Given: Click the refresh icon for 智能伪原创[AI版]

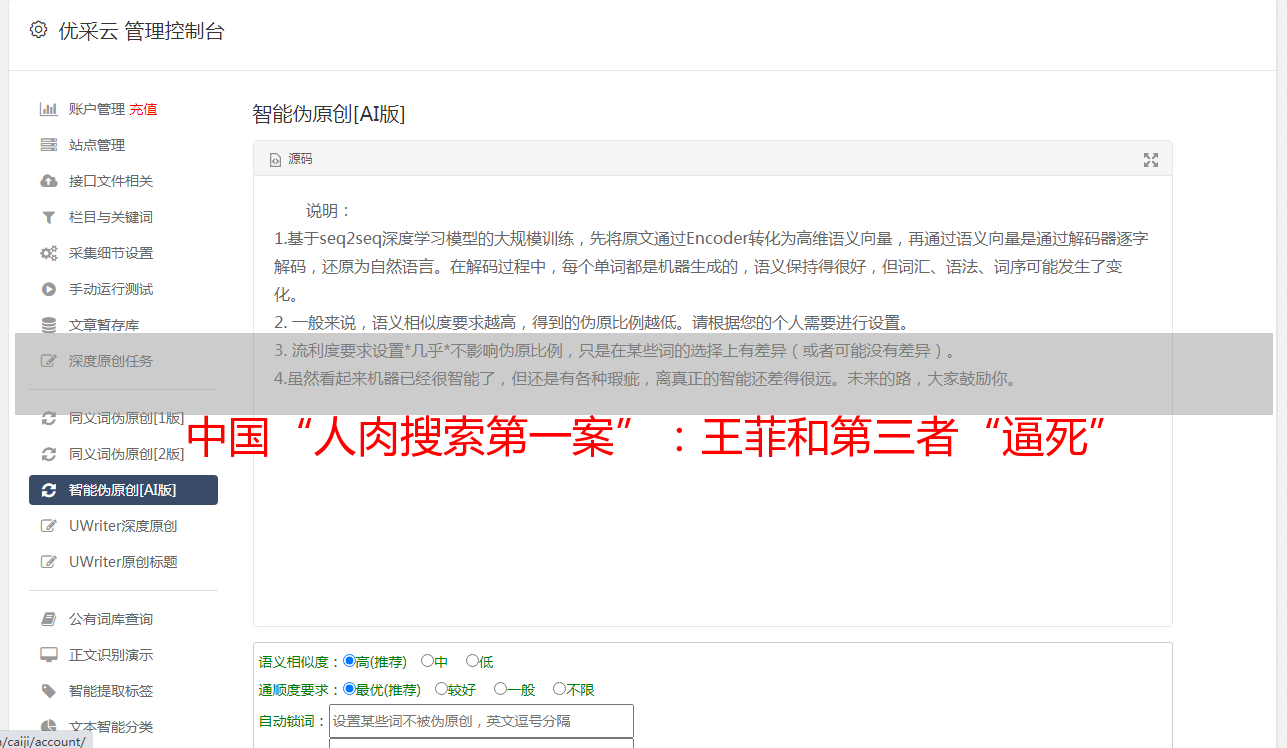Looking at the screenshot, I should pyautogui.click(x=48, y=490).
